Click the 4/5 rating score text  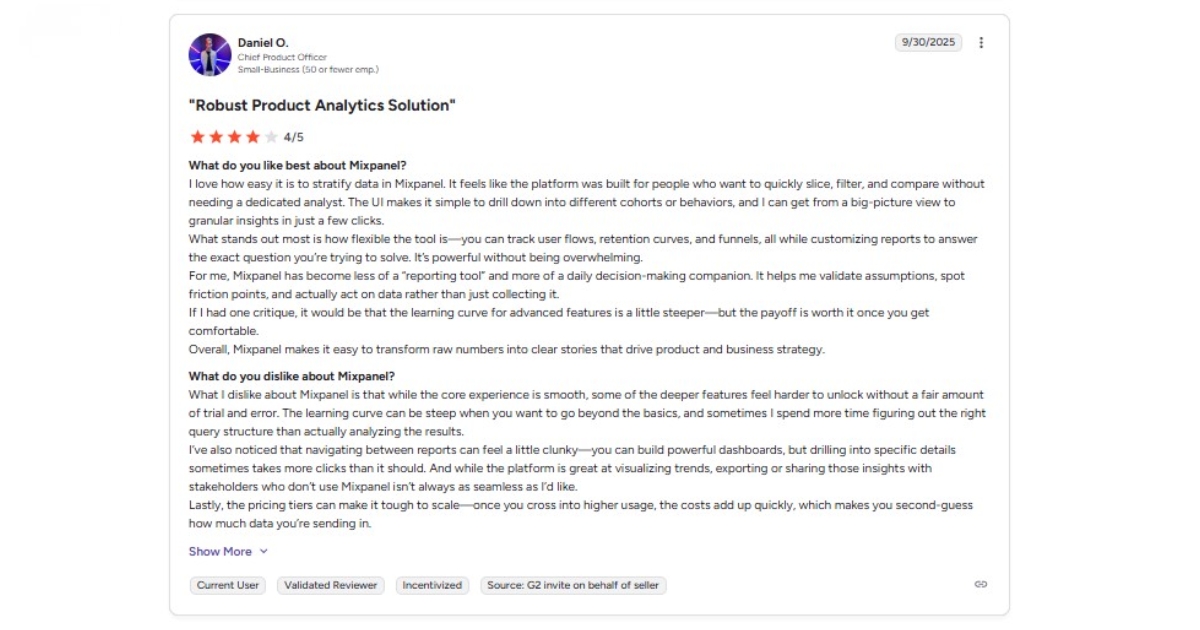(294, 137)
